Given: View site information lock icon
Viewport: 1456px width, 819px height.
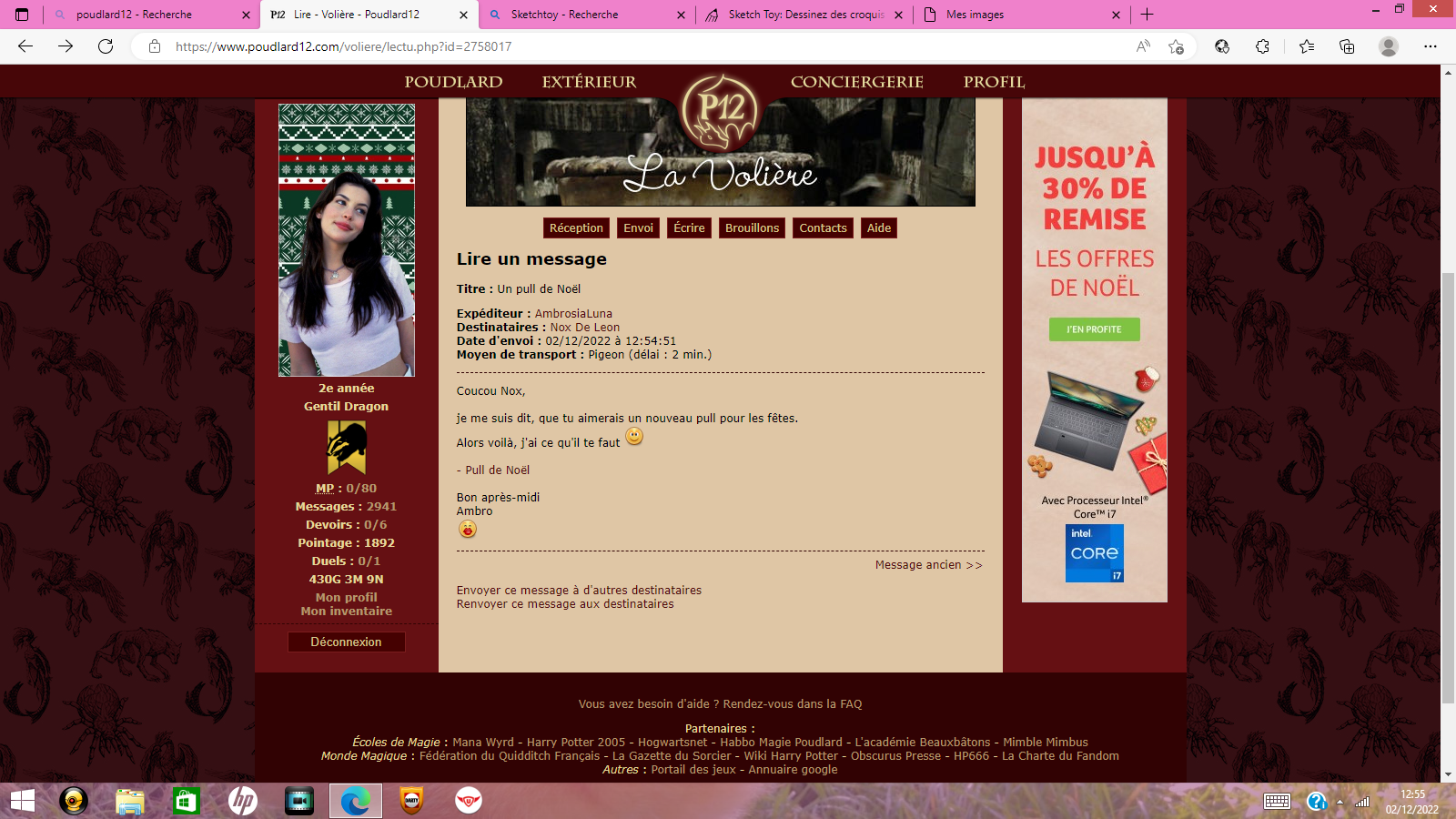Looking at the screenshot, I should point(155,46).
